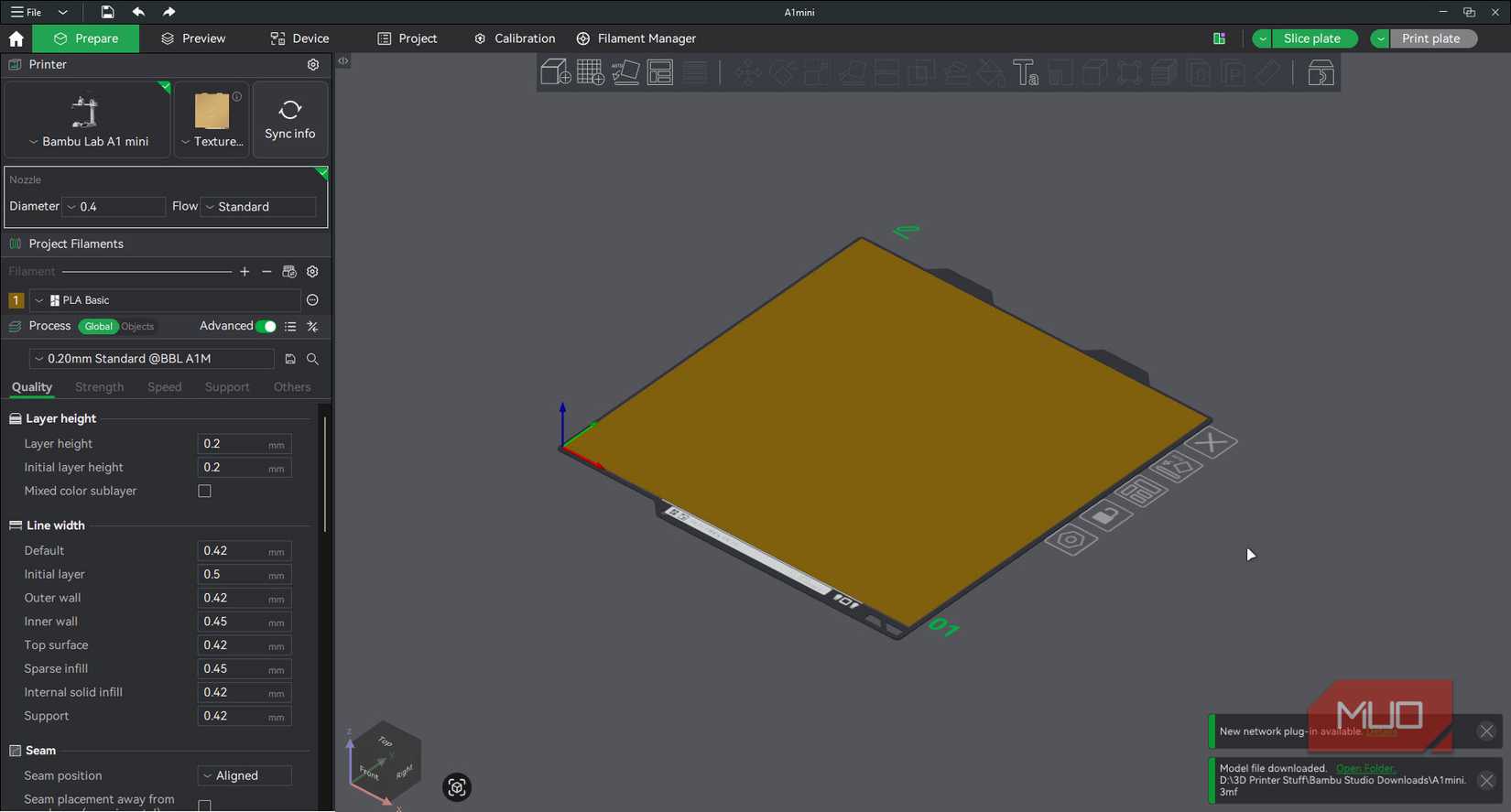Image resolution: width=1511 pixels, height=812 pixels.
Task: Remove a filament with the minus icon
Action: [x=266, y=272]
